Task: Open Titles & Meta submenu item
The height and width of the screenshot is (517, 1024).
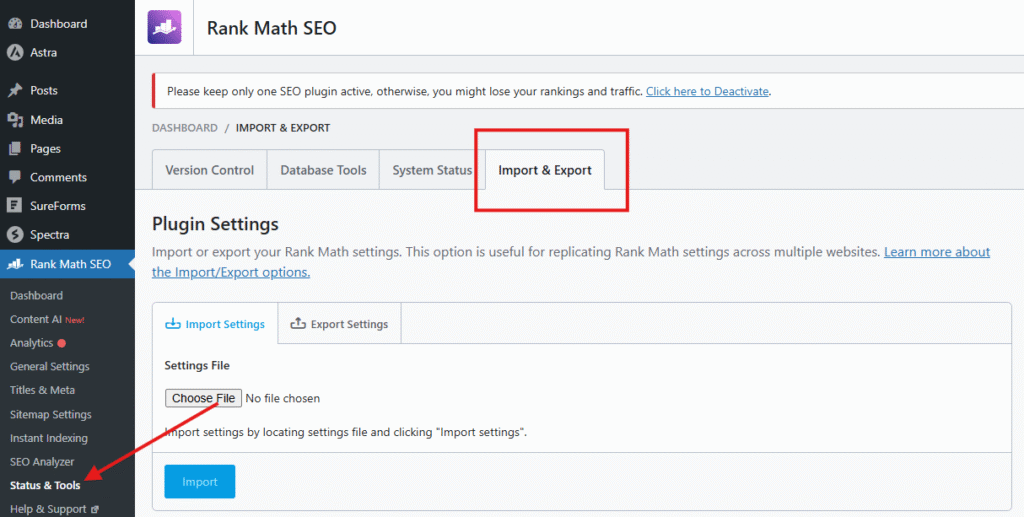Action: (42, 390)
